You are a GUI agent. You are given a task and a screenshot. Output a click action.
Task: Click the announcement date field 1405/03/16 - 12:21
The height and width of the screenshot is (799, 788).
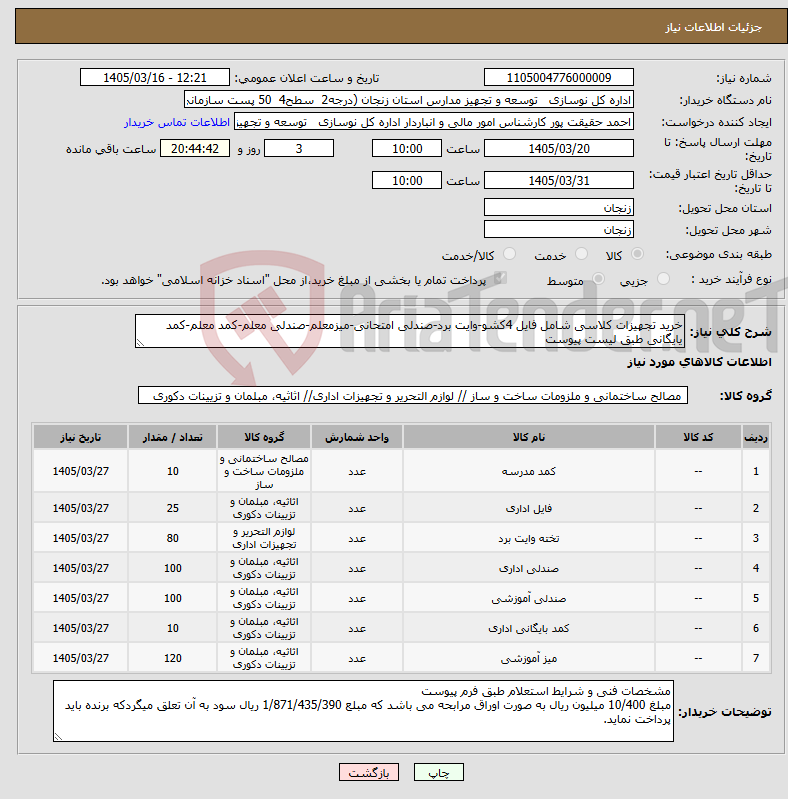[x=155, y=77]
